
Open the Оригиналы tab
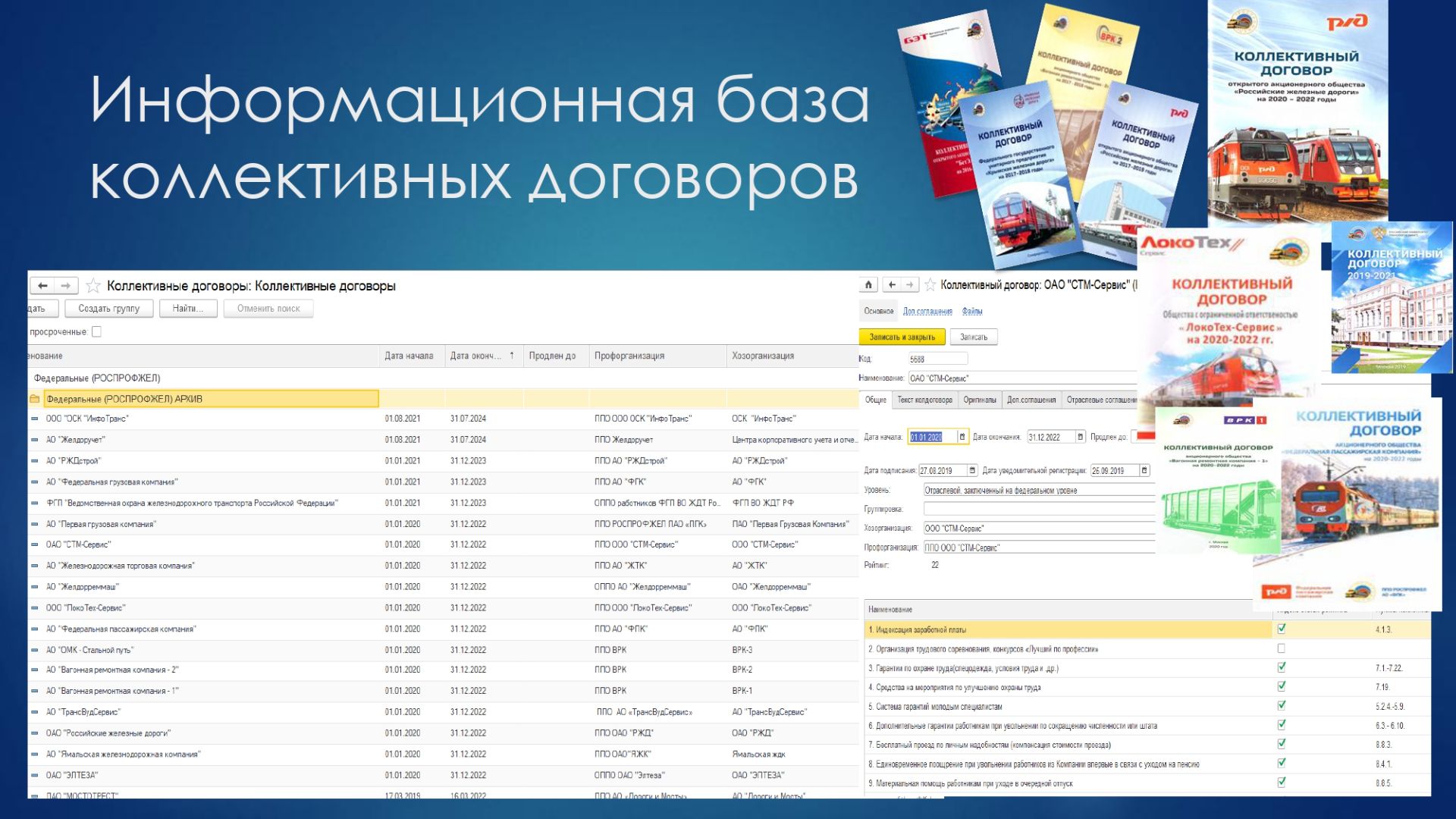pyautogui.click(x=980, y=400)
